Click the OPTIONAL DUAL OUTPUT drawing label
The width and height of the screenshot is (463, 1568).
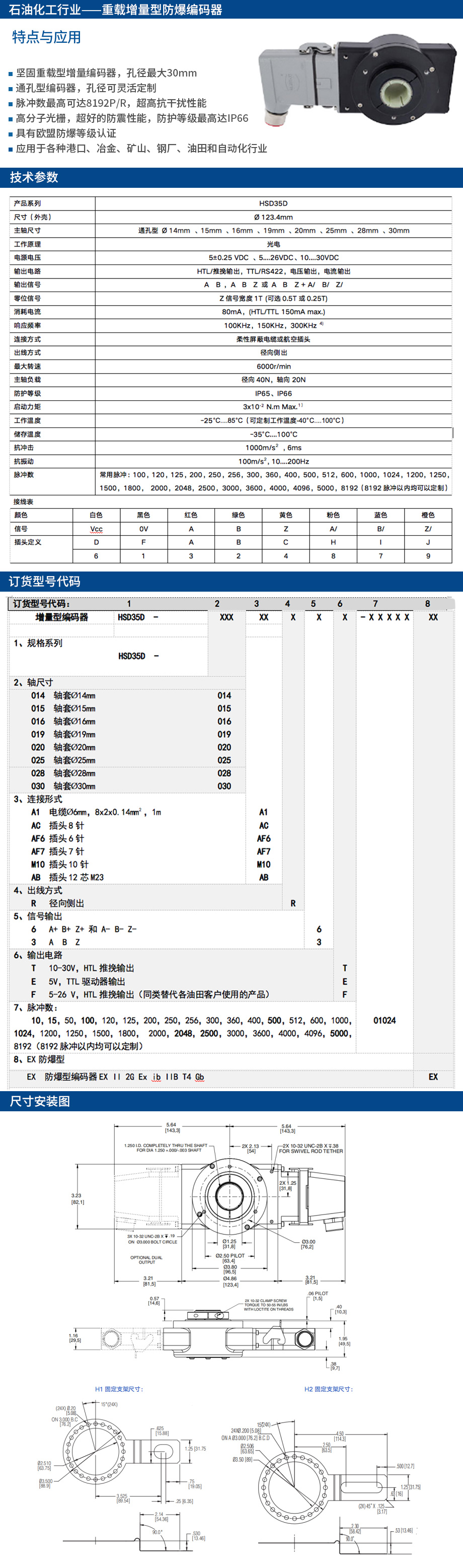pyautogui.click(x=146, y=1259)
